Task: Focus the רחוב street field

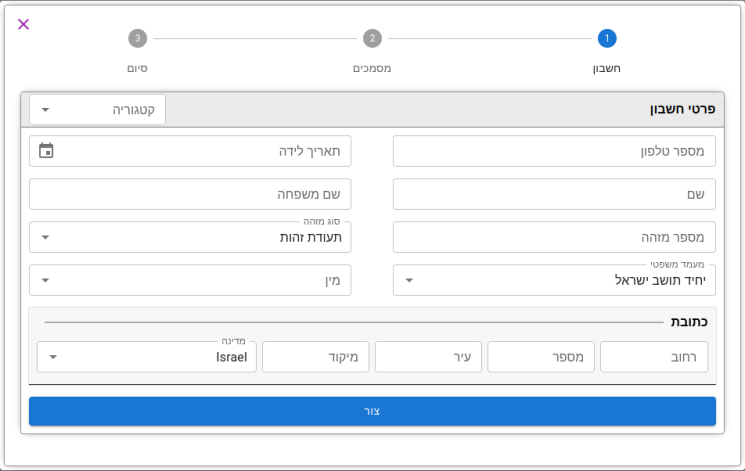Action: pyautogui.click(x=654, y=357)
